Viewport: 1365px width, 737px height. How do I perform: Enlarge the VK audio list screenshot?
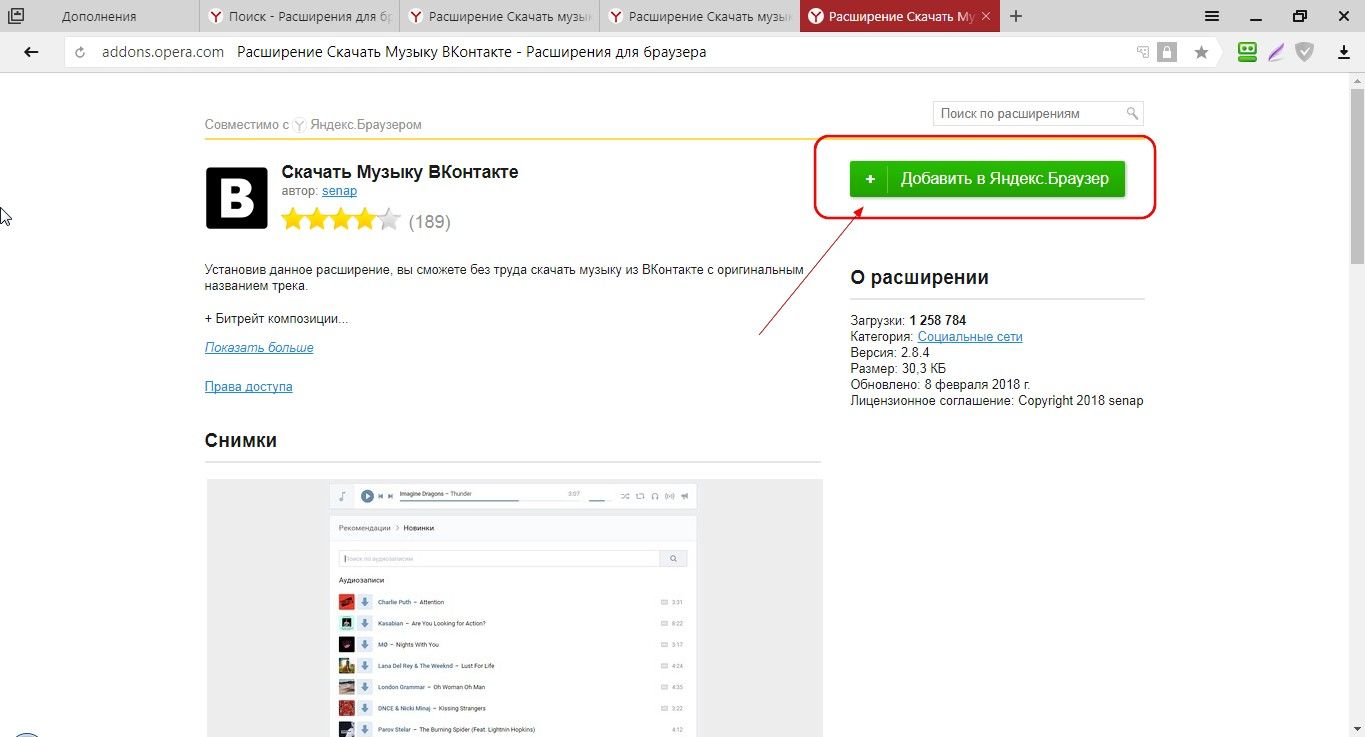pyautogui.click(x=514, y=608)
